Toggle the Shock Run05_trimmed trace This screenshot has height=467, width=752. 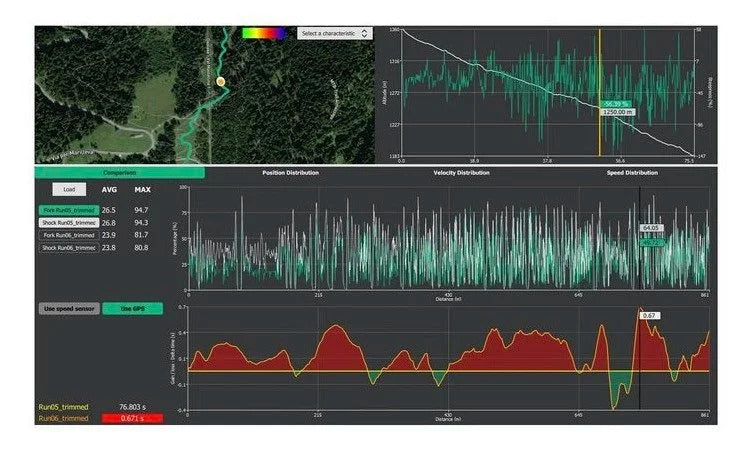click(x=66, y=222)
